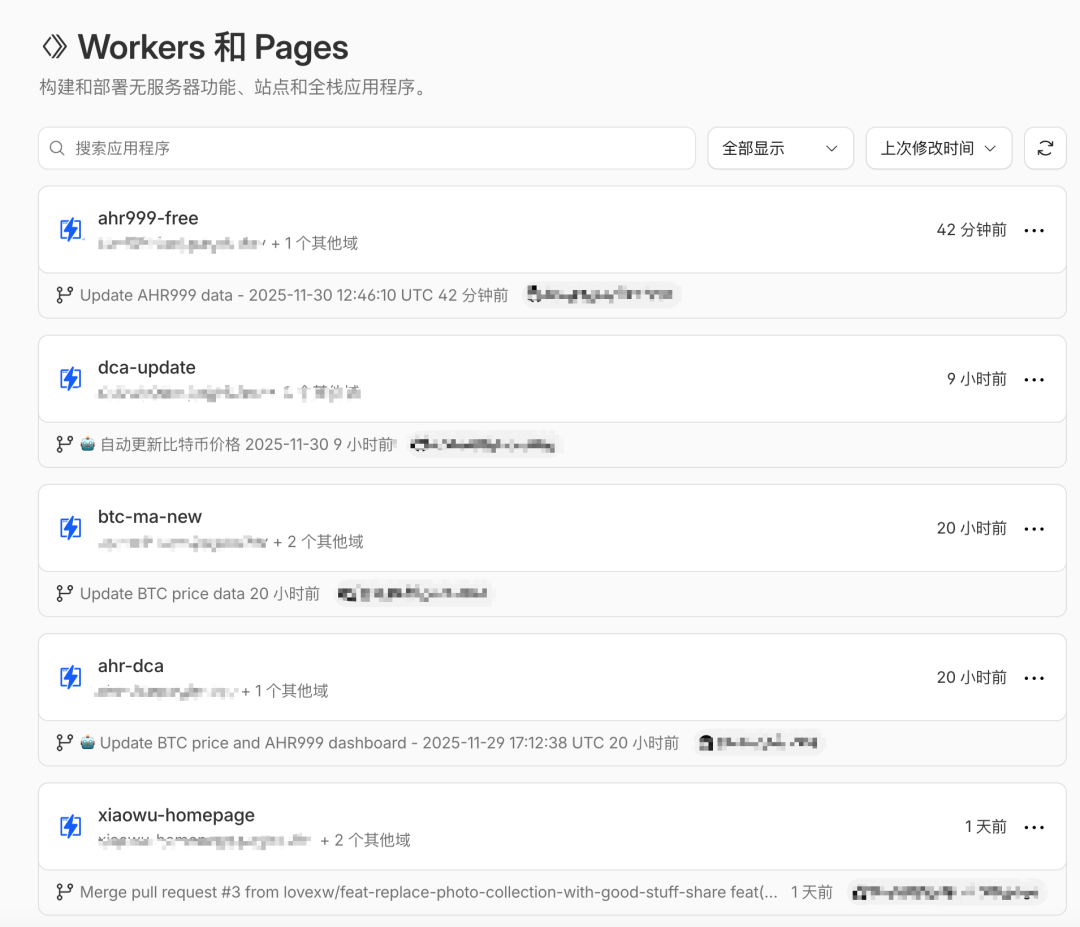The height and width of the screenshot is (927, 1080).
Task: Click + 1 个其他域 under ahr-dca
Action: pyautogui.click(x=284, y=691)
